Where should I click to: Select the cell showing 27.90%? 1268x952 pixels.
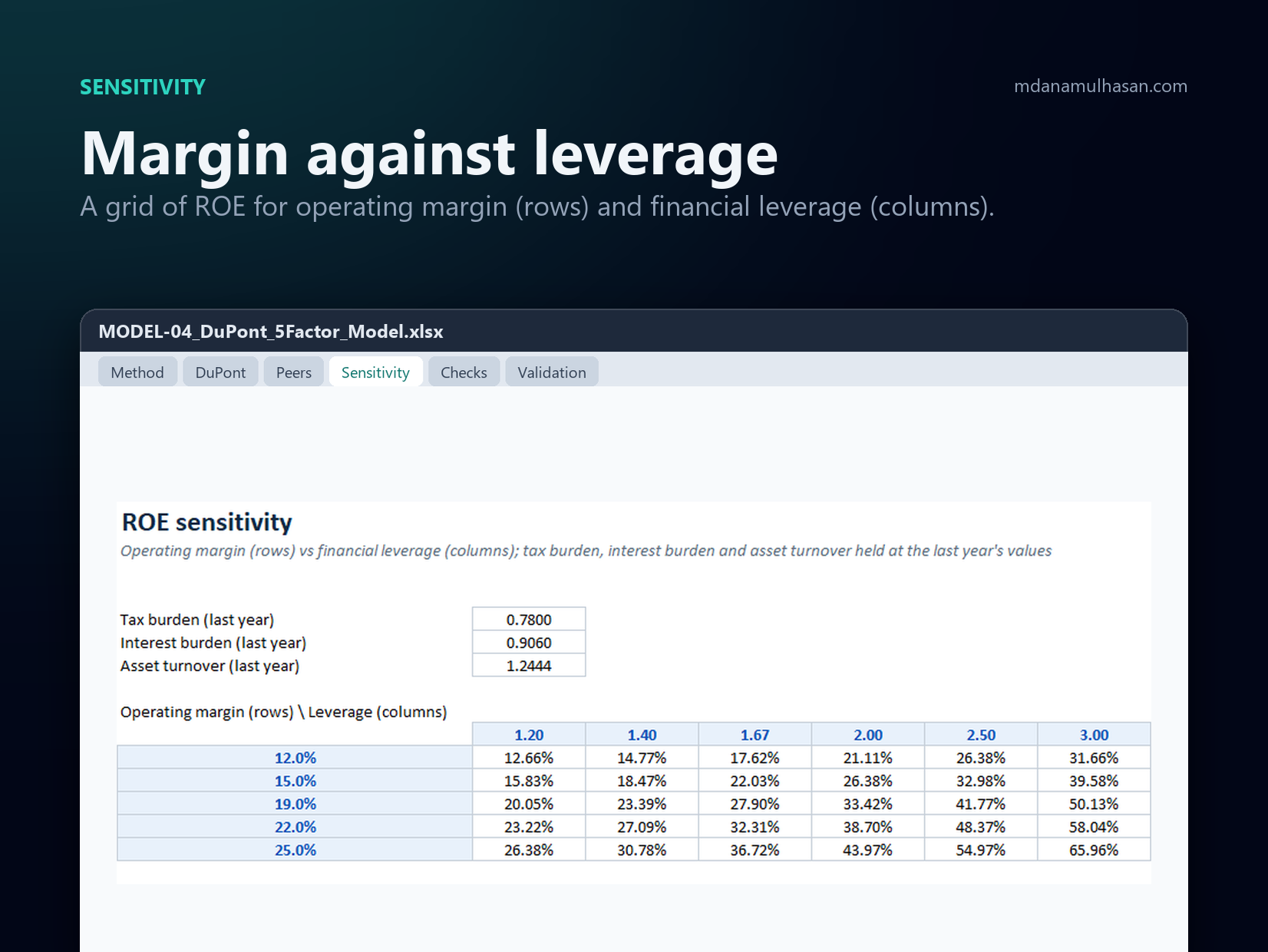pos(755,804)
